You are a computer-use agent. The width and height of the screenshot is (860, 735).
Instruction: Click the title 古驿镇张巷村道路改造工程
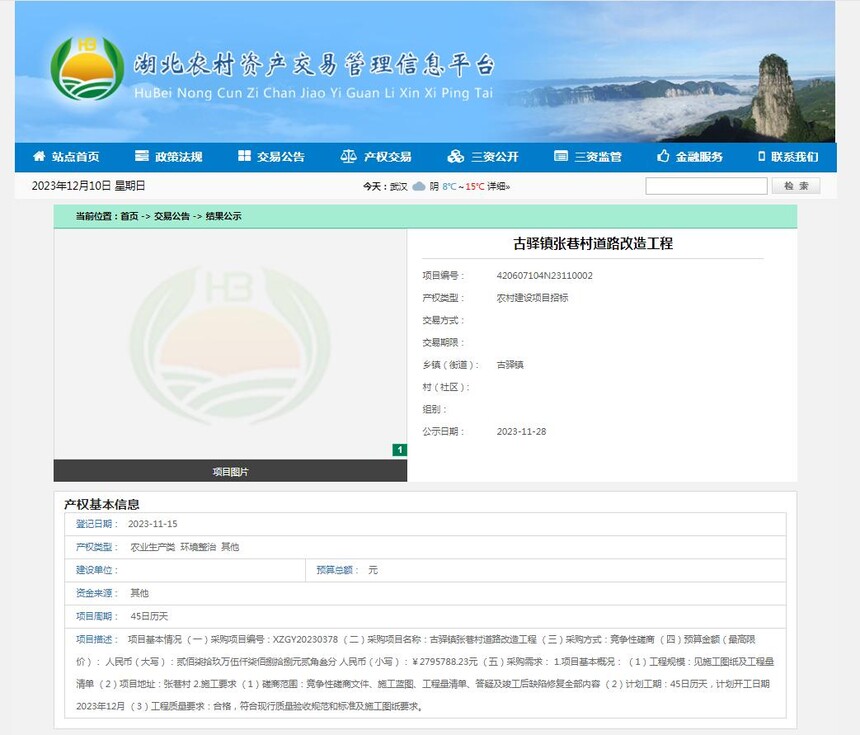pyautogui.click(x=593, y=244)
